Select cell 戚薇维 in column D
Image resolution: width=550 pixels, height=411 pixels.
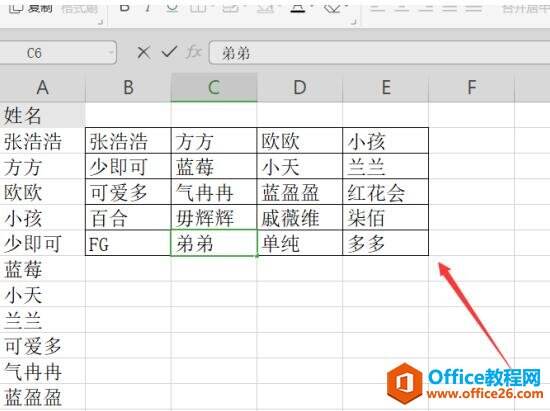300,217
